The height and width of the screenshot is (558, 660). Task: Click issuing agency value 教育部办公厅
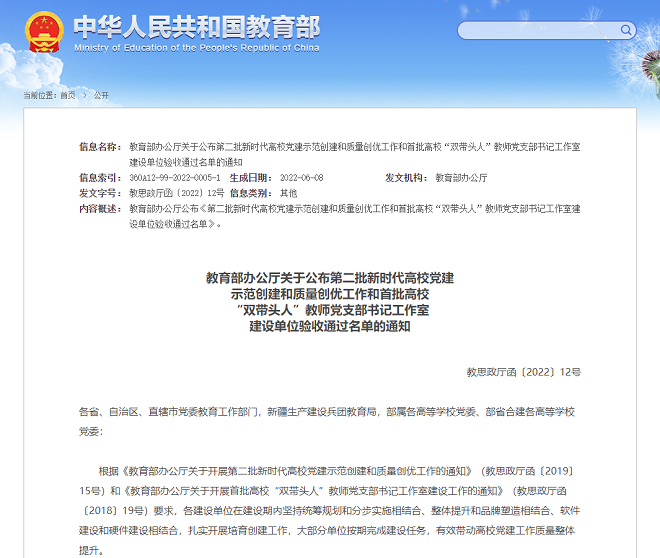(x=462, y=177)
